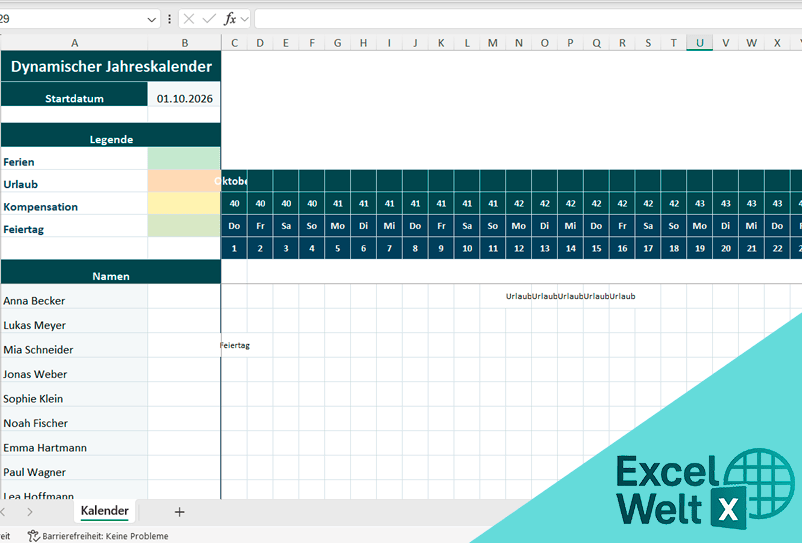Image resolution: width=802 pixels, height=543 pixels.
Task: Click the orange Urlaub color cell
Action: coord(184,181)
